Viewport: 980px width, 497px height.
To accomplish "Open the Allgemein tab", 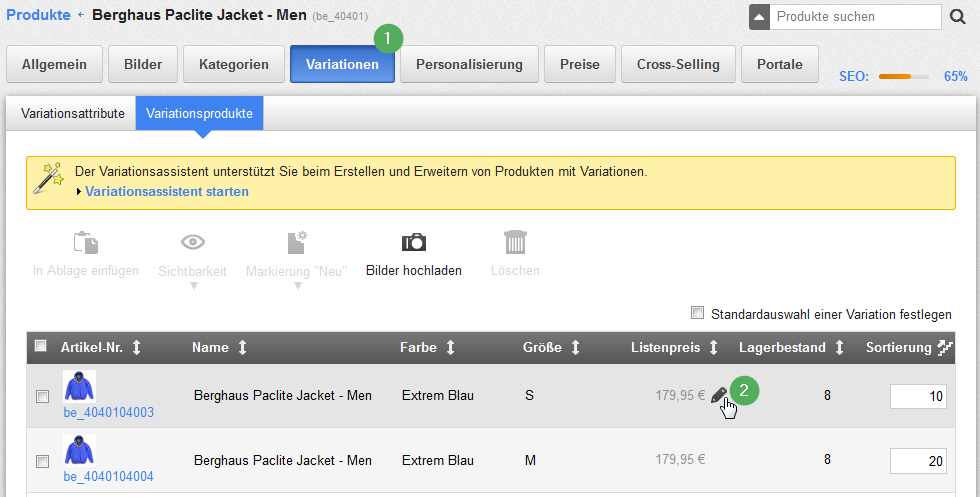I will tap(54, 64).
